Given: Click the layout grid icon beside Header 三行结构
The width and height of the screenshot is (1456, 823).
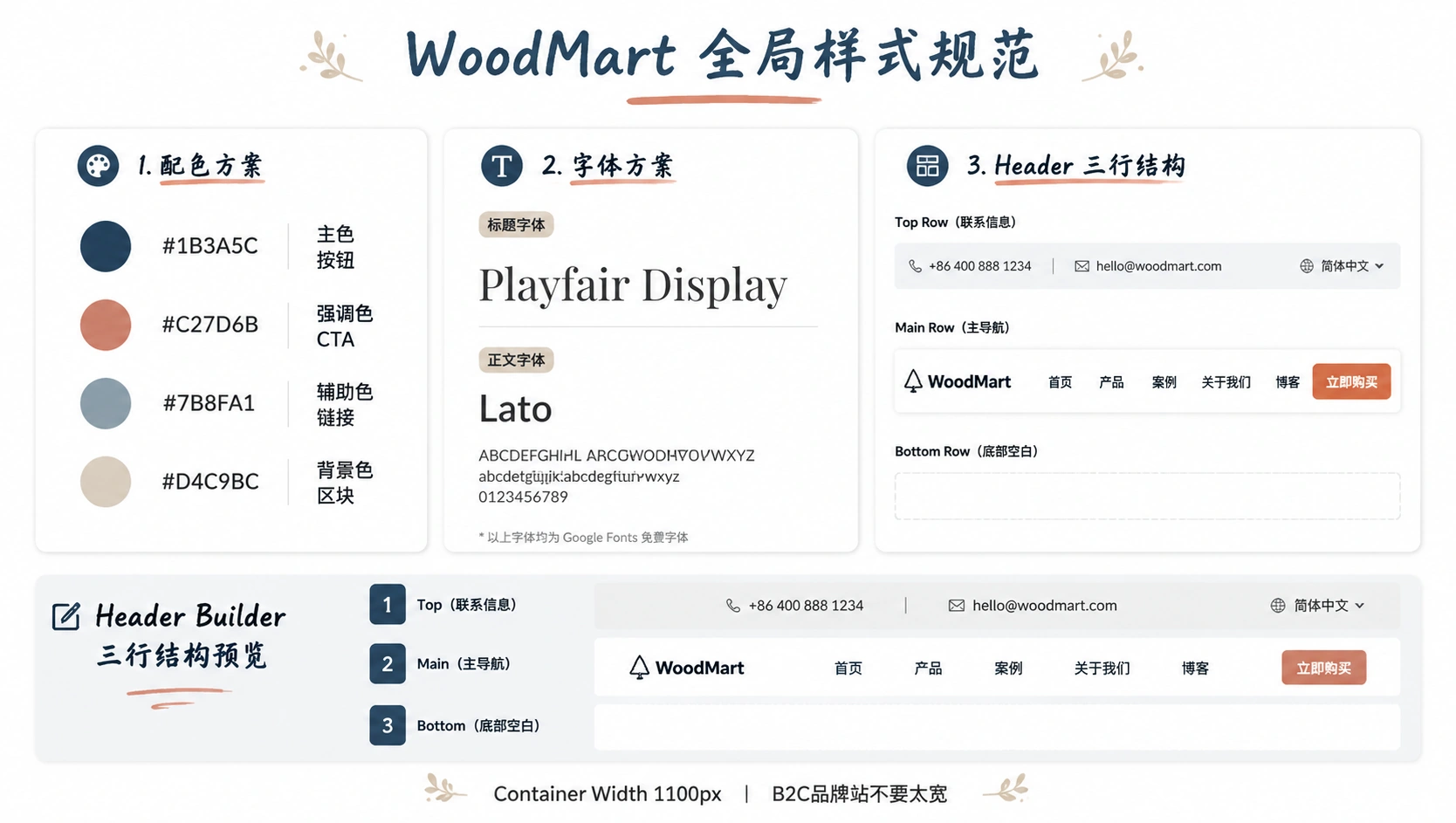Looking at the screenshot, I should click(927, 166).
